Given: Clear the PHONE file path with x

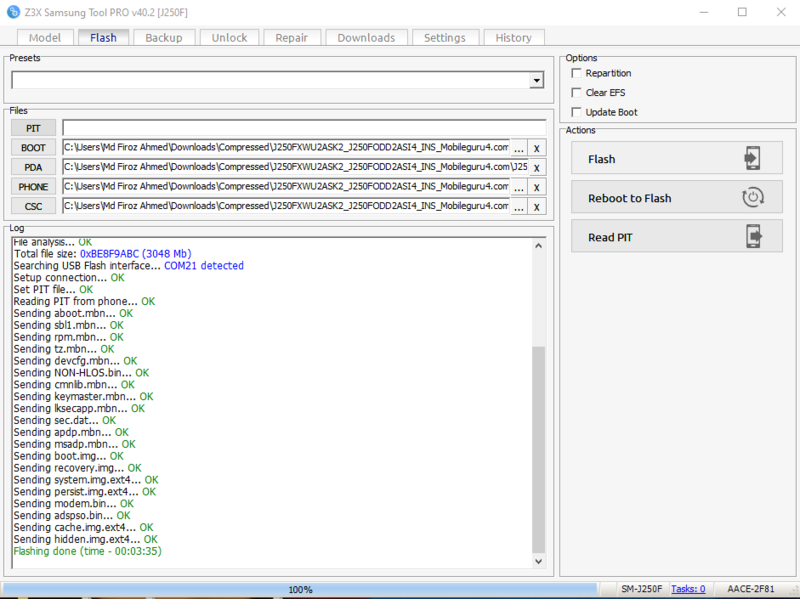Looking at the screenshot, I should tap(536, 187).
